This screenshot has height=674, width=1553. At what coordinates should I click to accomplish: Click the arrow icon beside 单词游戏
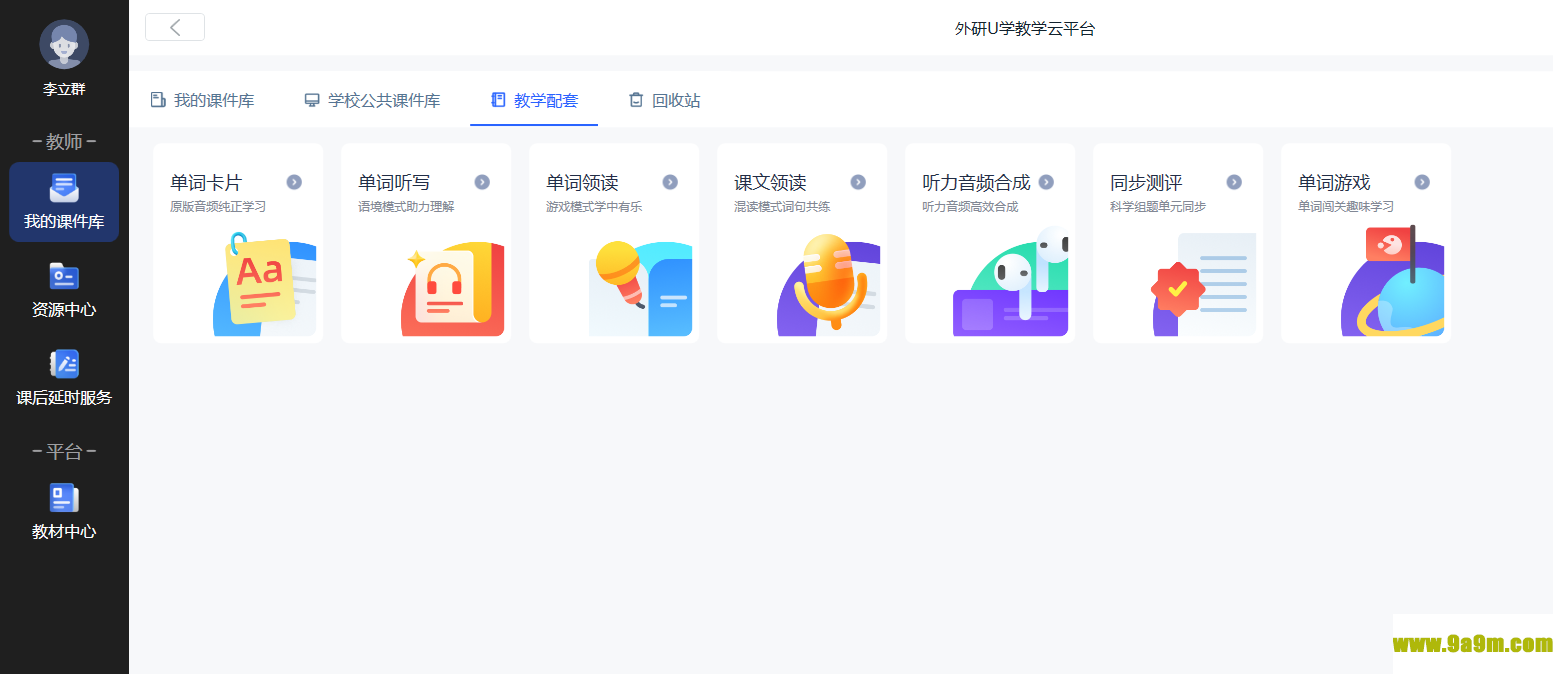pyautogui.click(x=1422, y=182)
